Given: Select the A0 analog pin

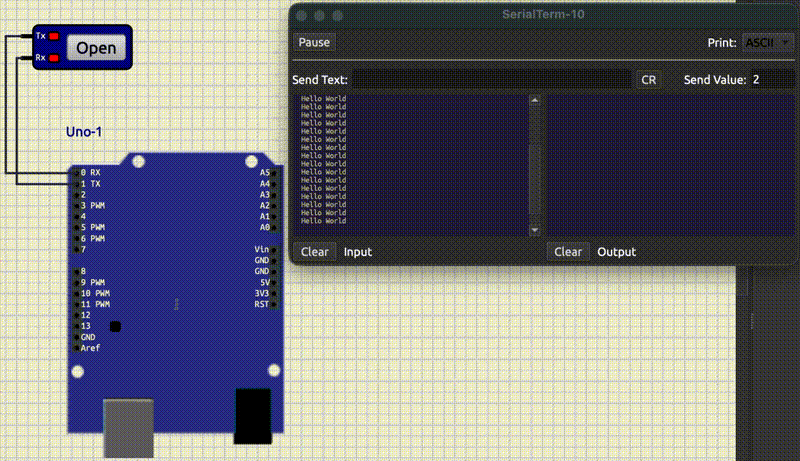Looking at the screenshot, I should (x=274, y=227).
